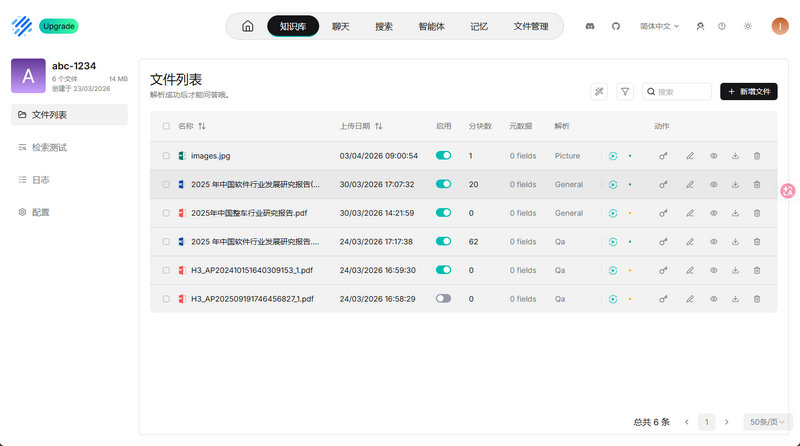Image resolution: width=800 pixels, height=446 pixels.
Task: Open 2025年中国整车行业研究报告.pdf by name
Action: pos(249,213)
